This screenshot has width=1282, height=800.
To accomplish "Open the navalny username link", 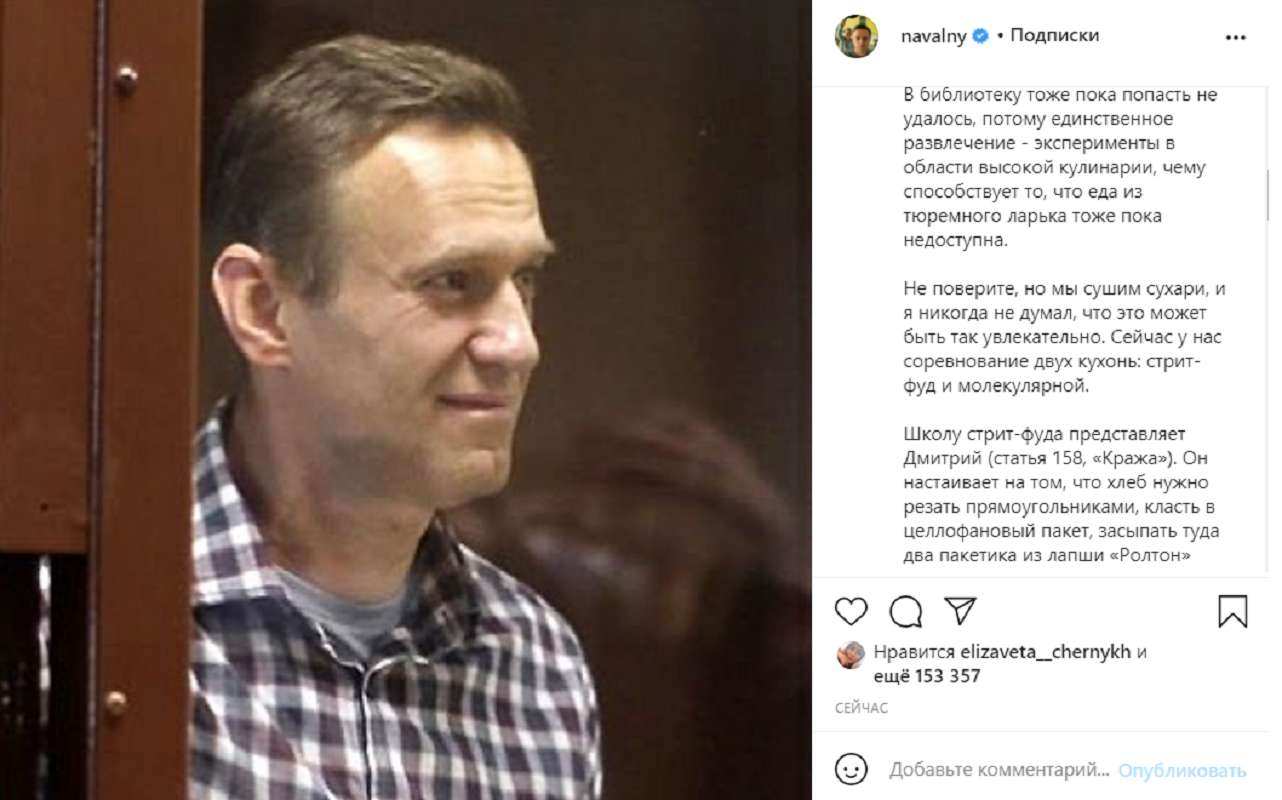I will click(930, 36).
